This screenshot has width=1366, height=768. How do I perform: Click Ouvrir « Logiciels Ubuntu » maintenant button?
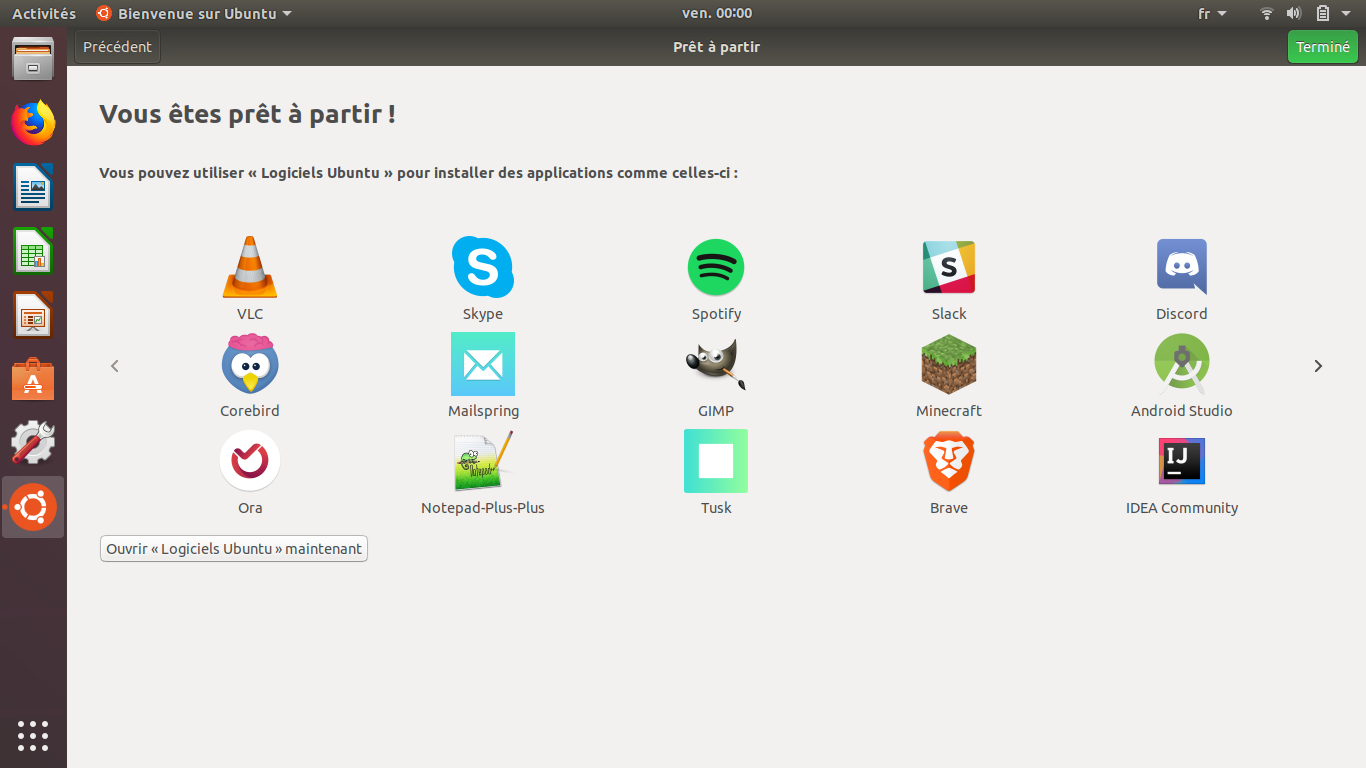point(234,549)
